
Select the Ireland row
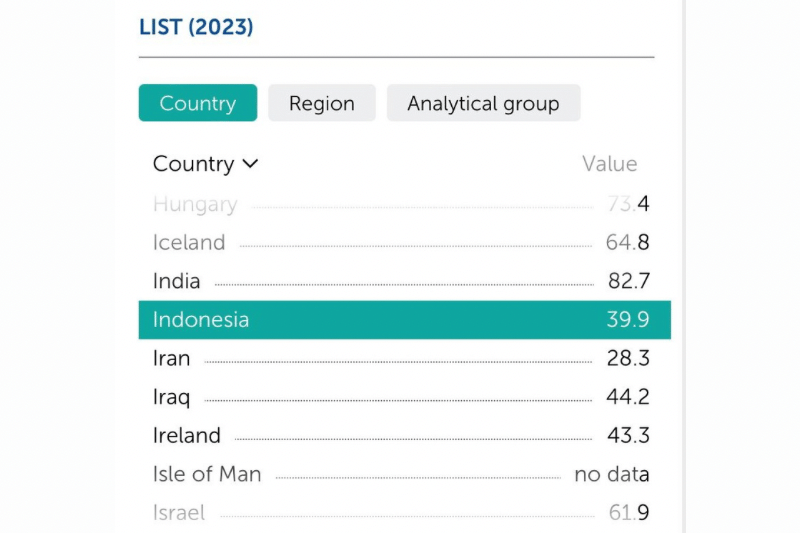187,436
